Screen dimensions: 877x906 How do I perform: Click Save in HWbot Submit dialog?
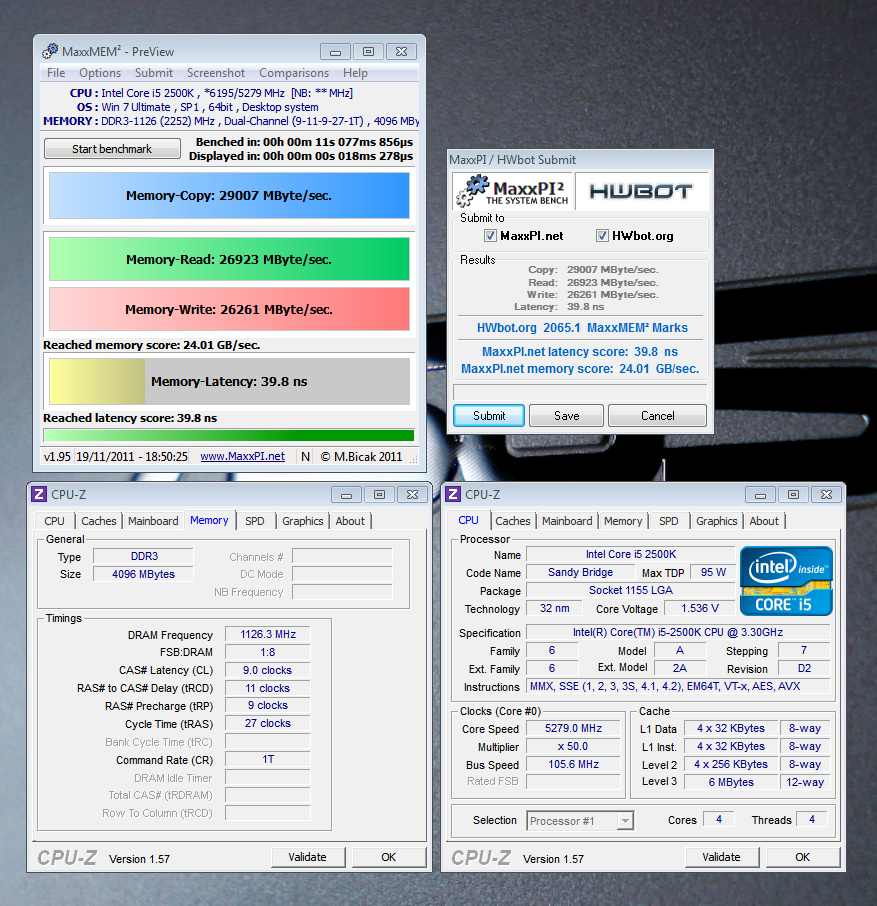point(566,415)
